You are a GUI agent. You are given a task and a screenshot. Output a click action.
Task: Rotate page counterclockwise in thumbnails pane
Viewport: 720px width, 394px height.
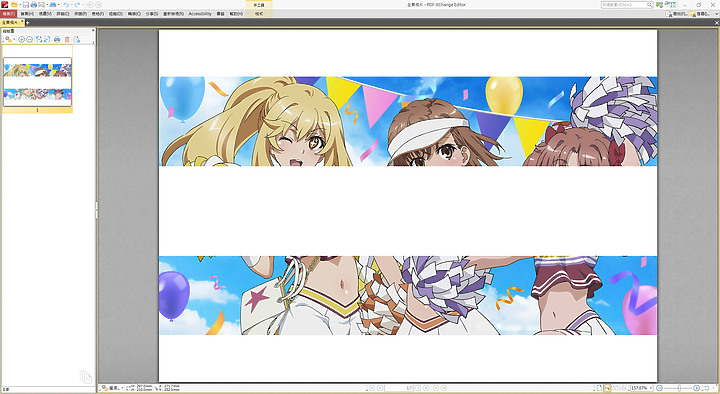[39, 39]
